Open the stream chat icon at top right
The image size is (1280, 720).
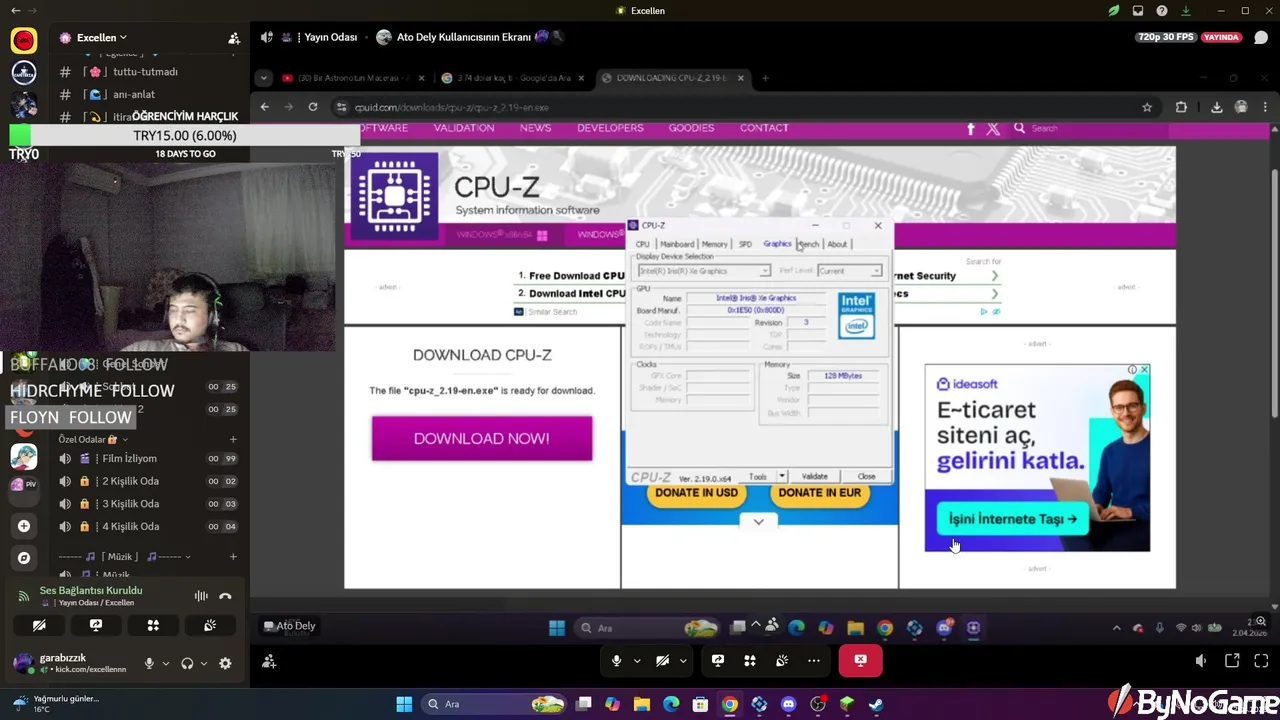tap(1261, 38)
